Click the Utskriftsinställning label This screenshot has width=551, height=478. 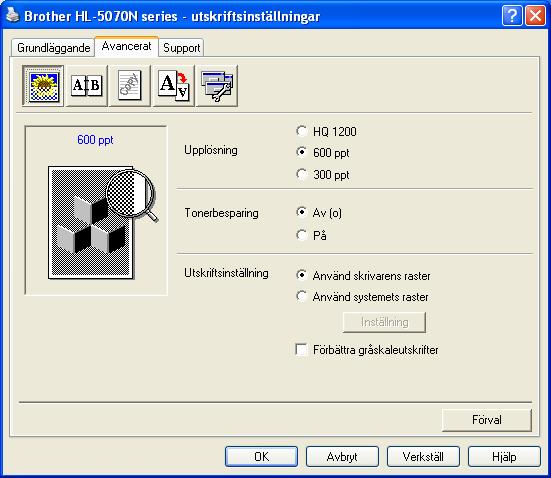226,273
